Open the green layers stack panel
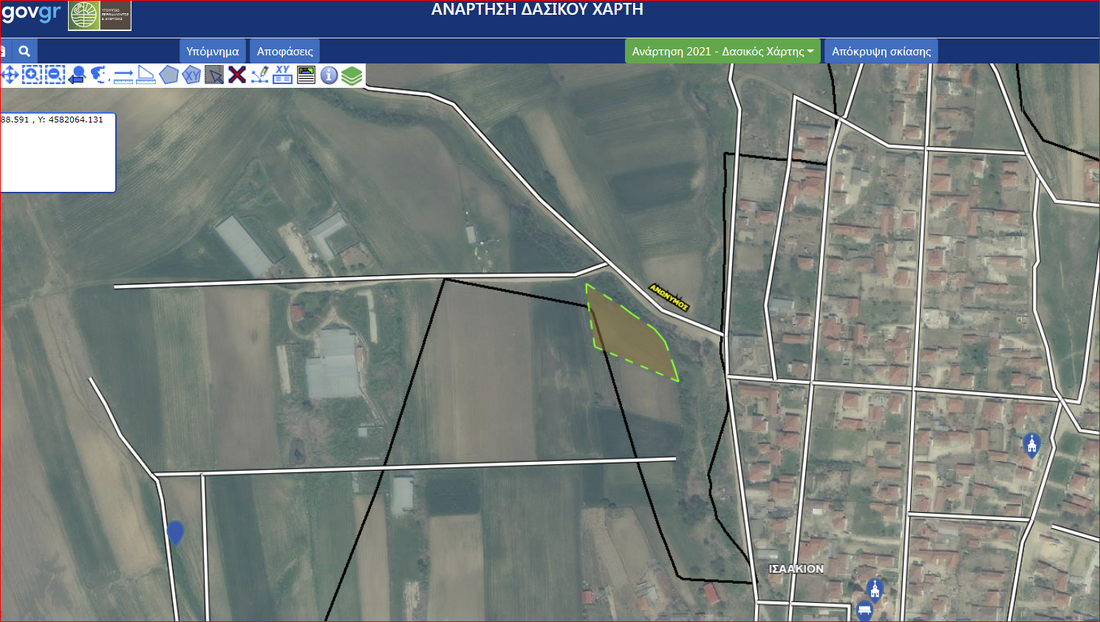 (350, 75)
